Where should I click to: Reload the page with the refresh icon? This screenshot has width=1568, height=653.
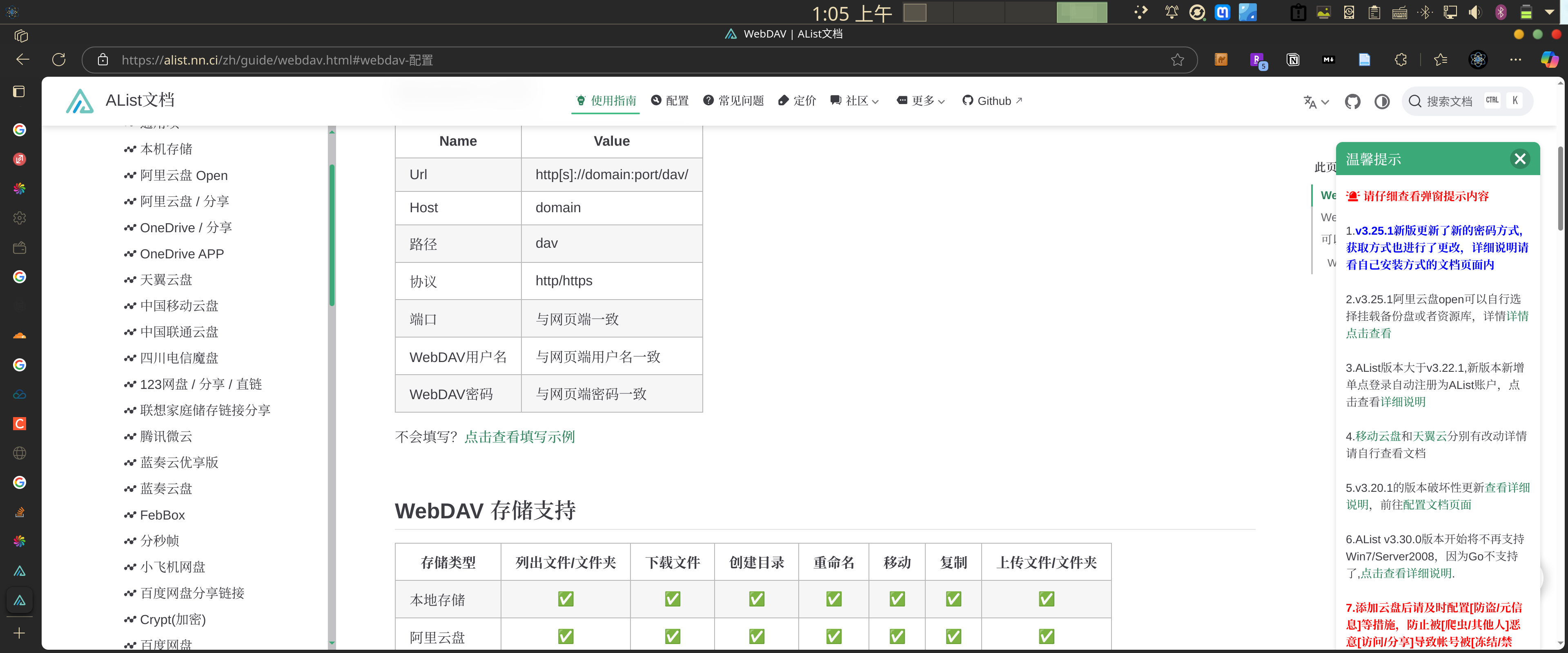point(59,60)
